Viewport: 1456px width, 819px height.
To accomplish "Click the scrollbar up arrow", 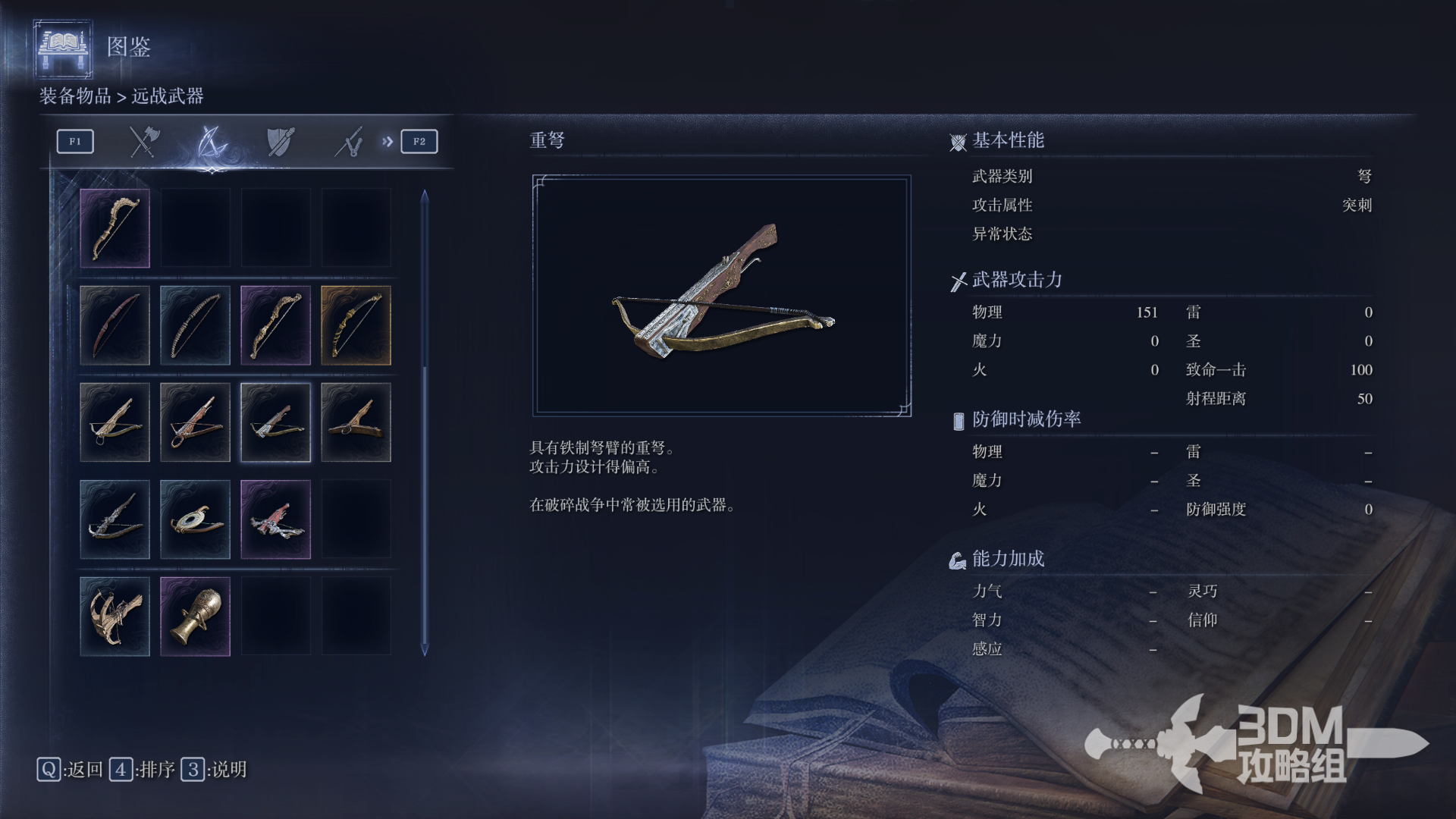I will pyautogui.click(x=425, y=196).
